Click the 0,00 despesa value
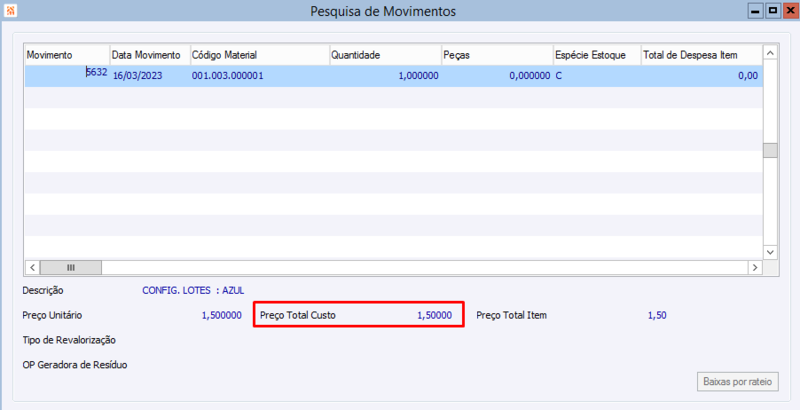The width and height of the screenshot is (800, 410). tap(748, 75)
